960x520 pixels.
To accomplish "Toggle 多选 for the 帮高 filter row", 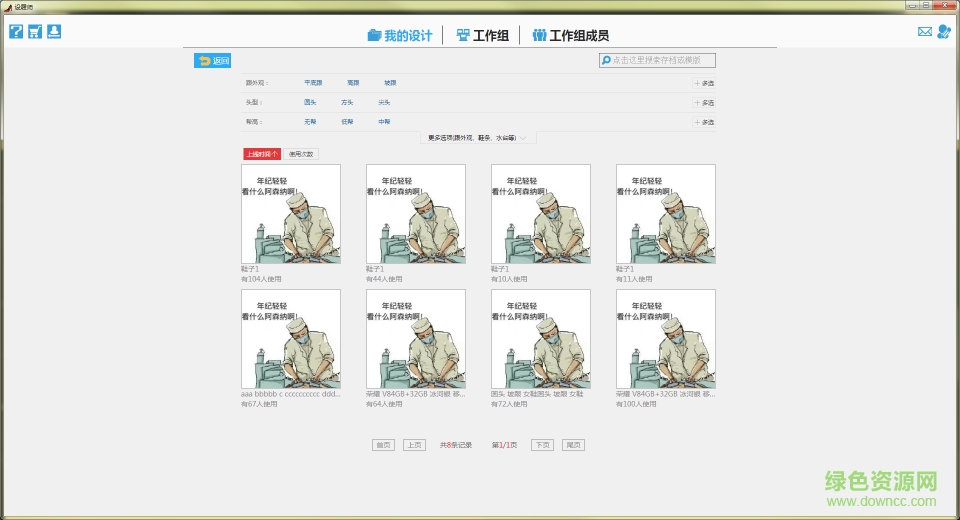I will pos(704,122).
